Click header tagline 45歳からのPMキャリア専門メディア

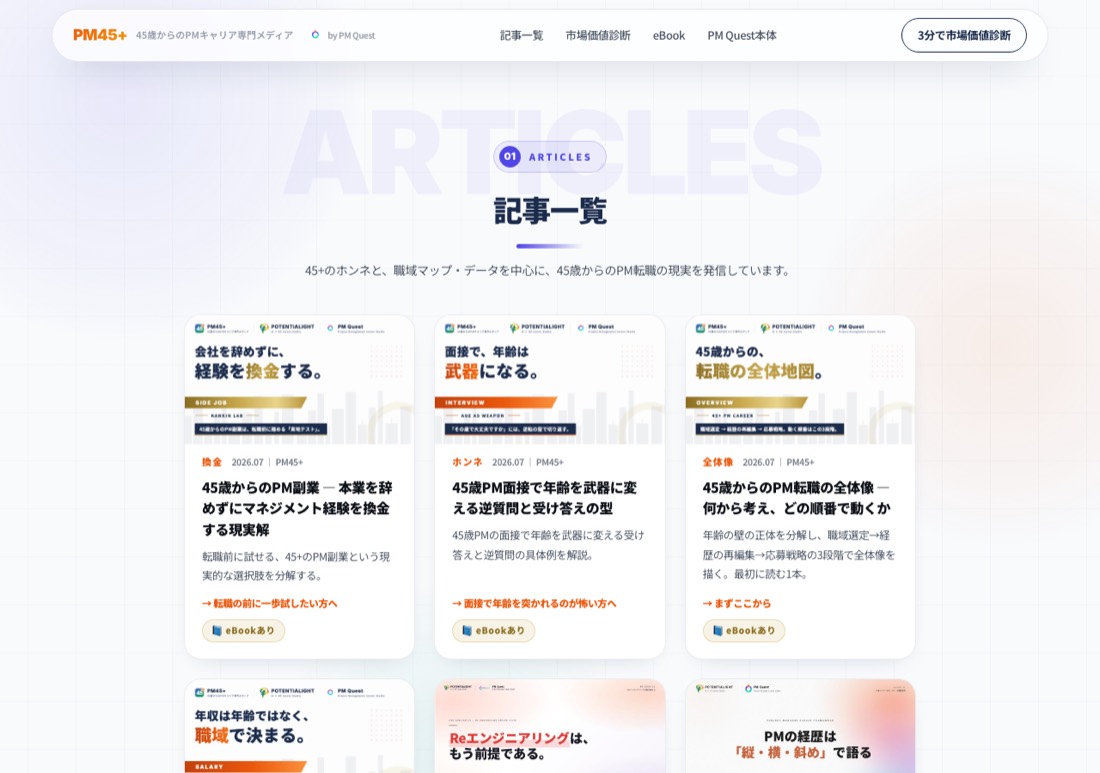tap(215, 35)
